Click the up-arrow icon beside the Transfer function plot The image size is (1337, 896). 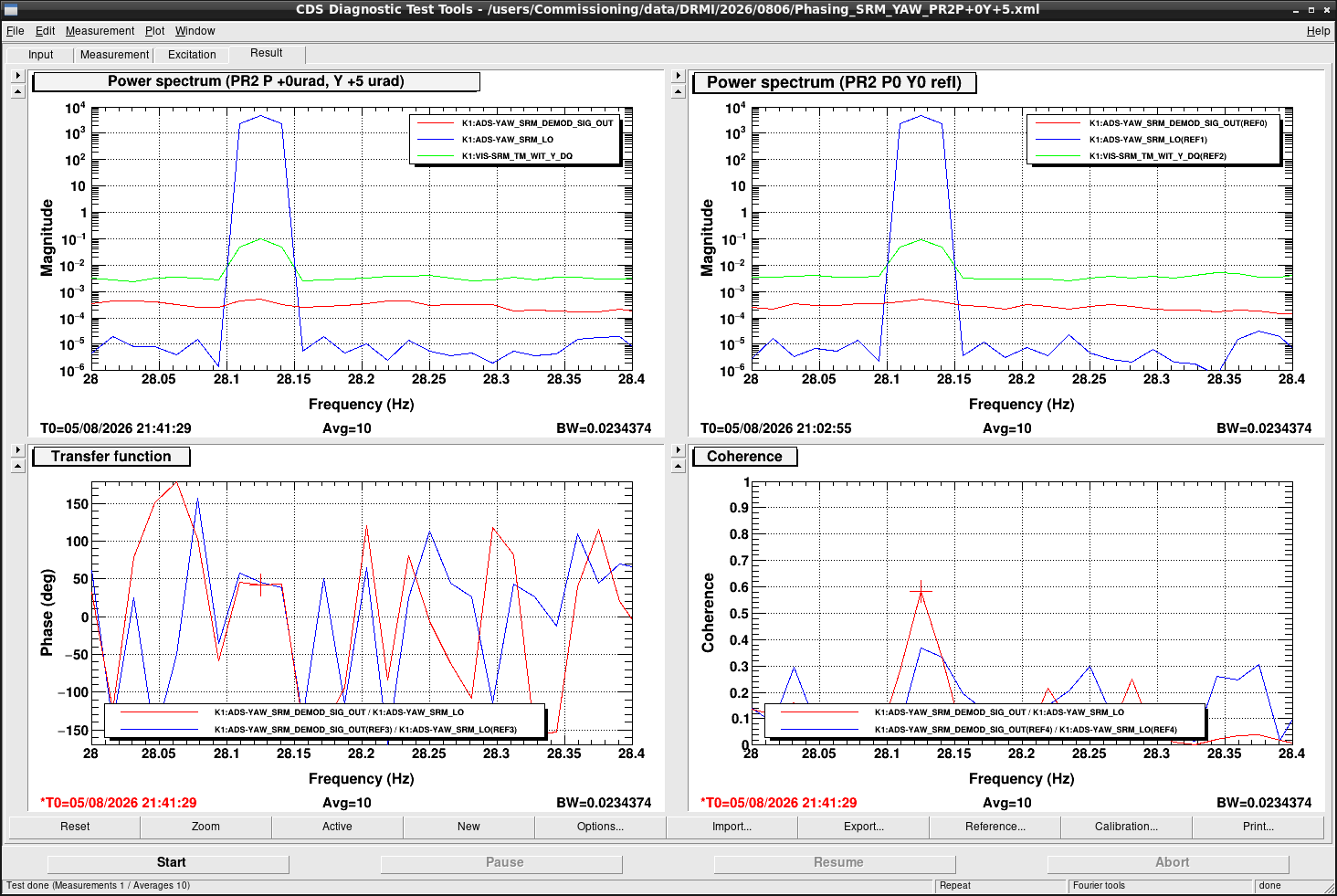point(17,466)
